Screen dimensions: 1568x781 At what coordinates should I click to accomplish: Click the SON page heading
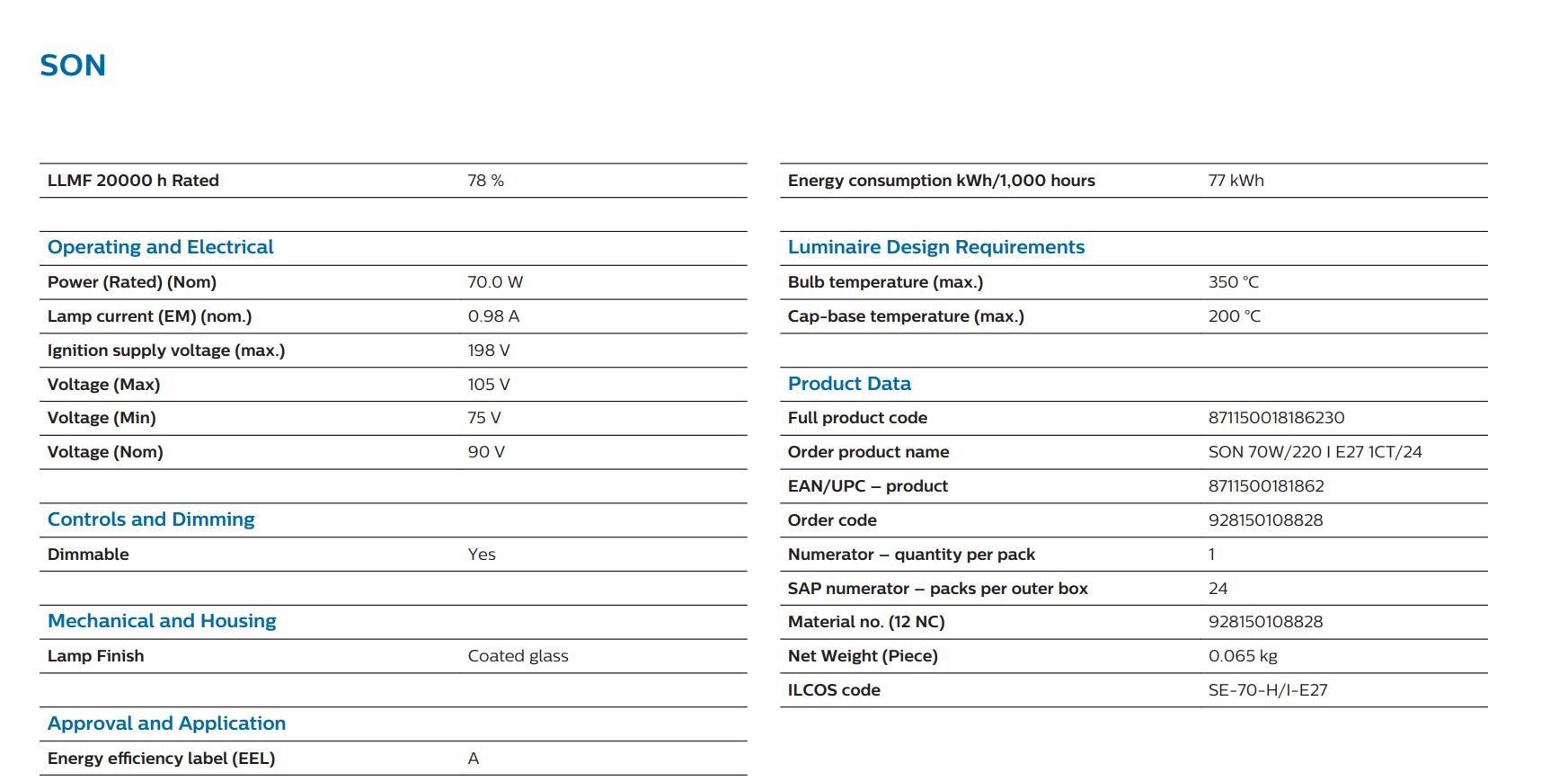coord(73,66)
